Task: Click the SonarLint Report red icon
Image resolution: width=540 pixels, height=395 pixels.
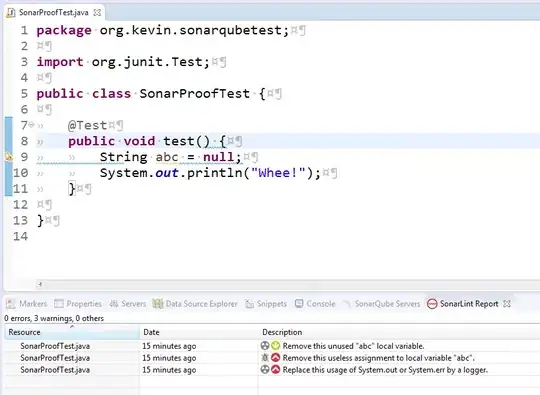Action: click(432, 304)
